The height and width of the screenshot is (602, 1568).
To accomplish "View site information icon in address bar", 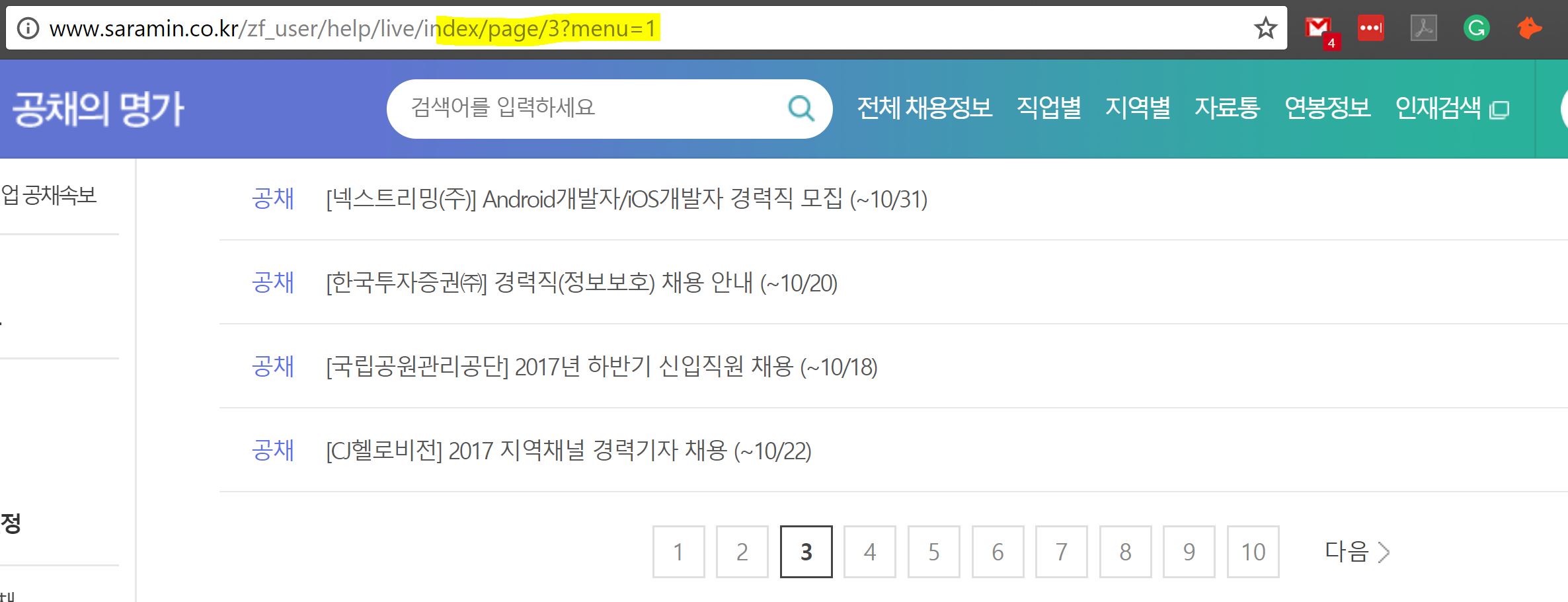I will point(28,28).
